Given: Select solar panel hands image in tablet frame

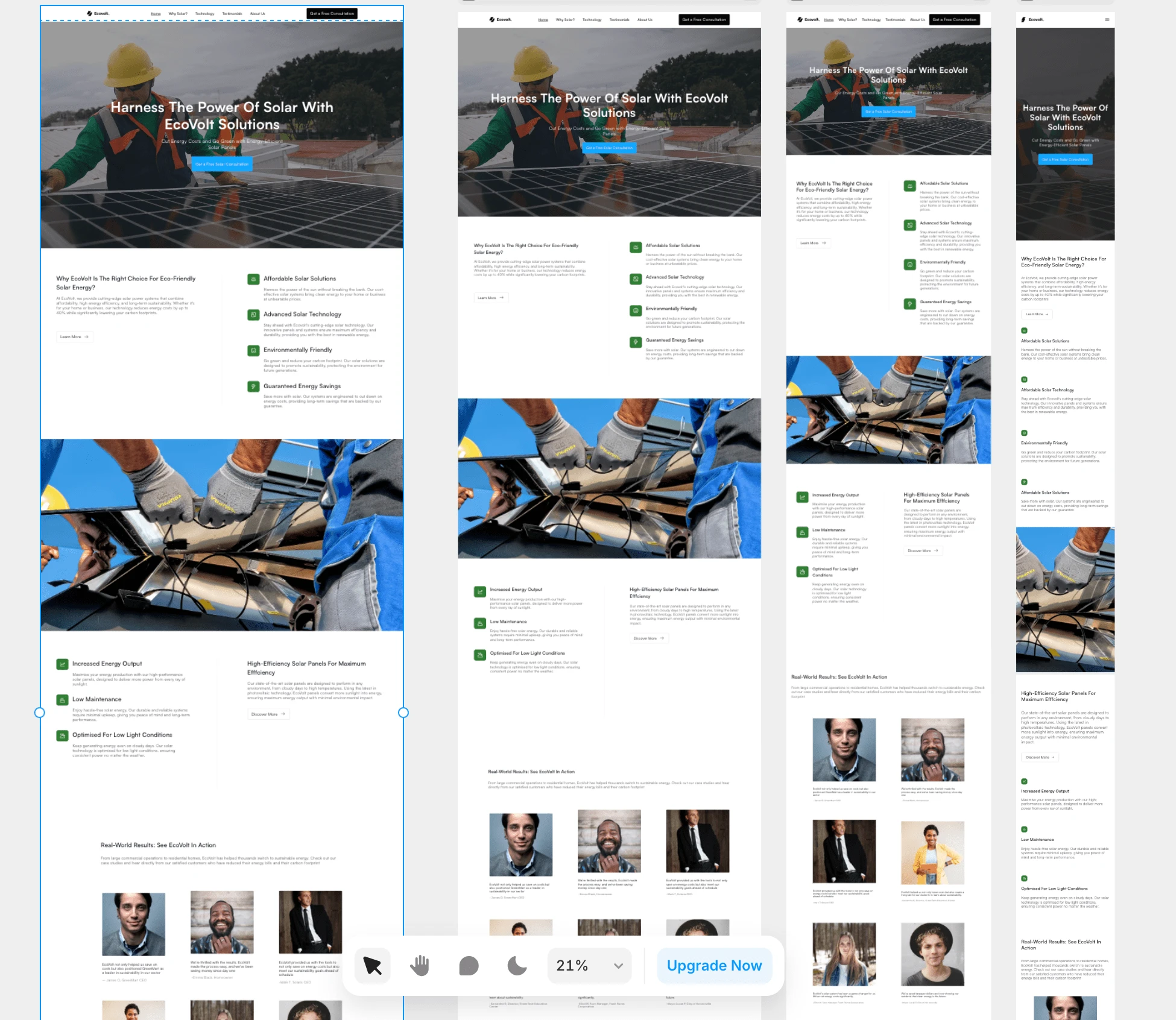Looking at the screenshot, I should (x=888, y=410).
